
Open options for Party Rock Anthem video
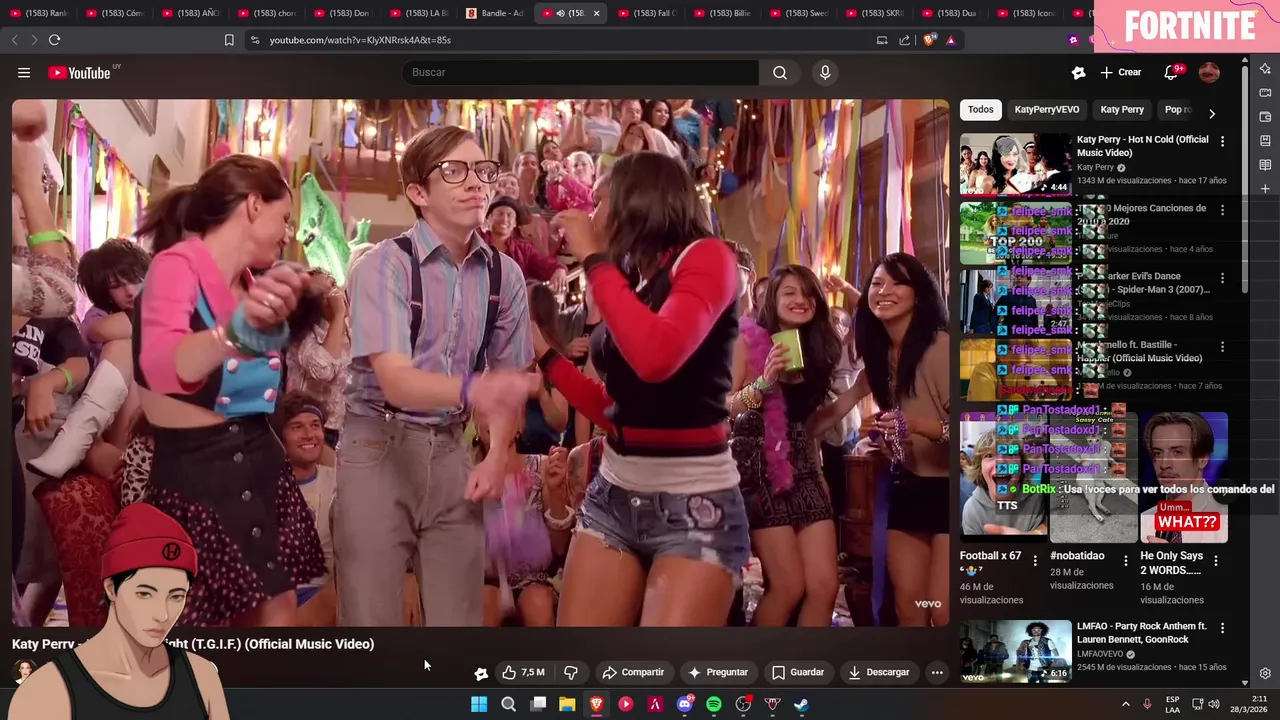[x=1222, y=628]
